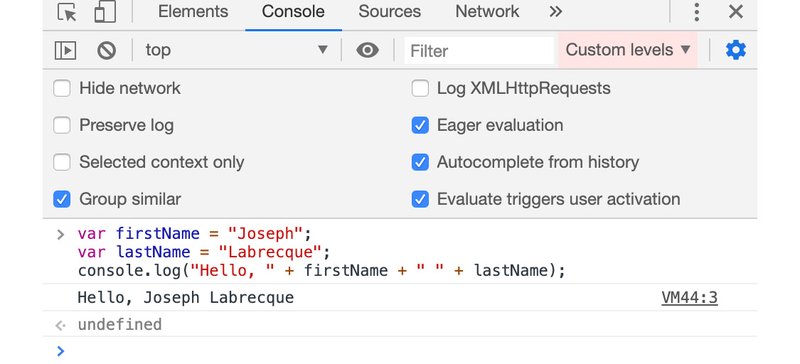Open the more tabs chevron

[556, 12]
